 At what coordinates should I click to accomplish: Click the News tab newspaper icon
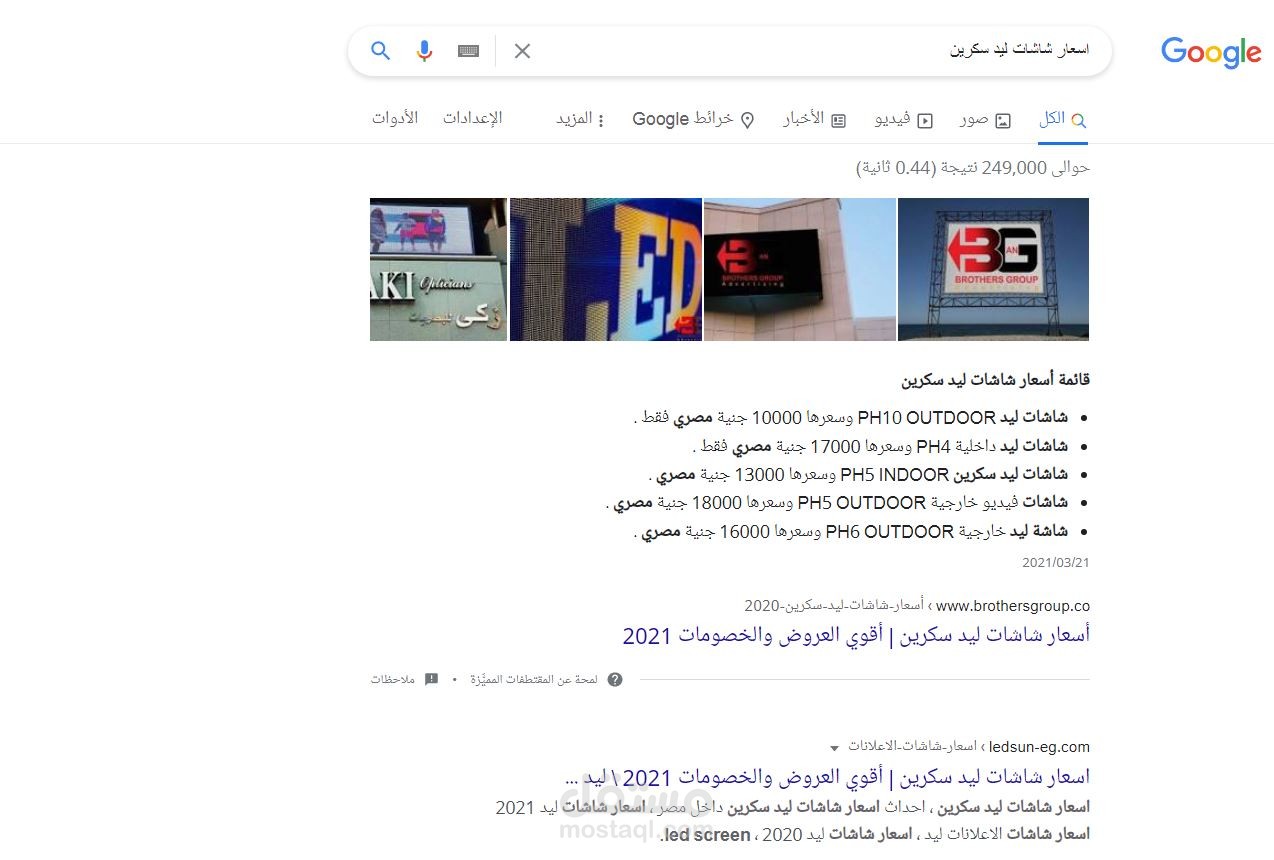coord(839,120)
